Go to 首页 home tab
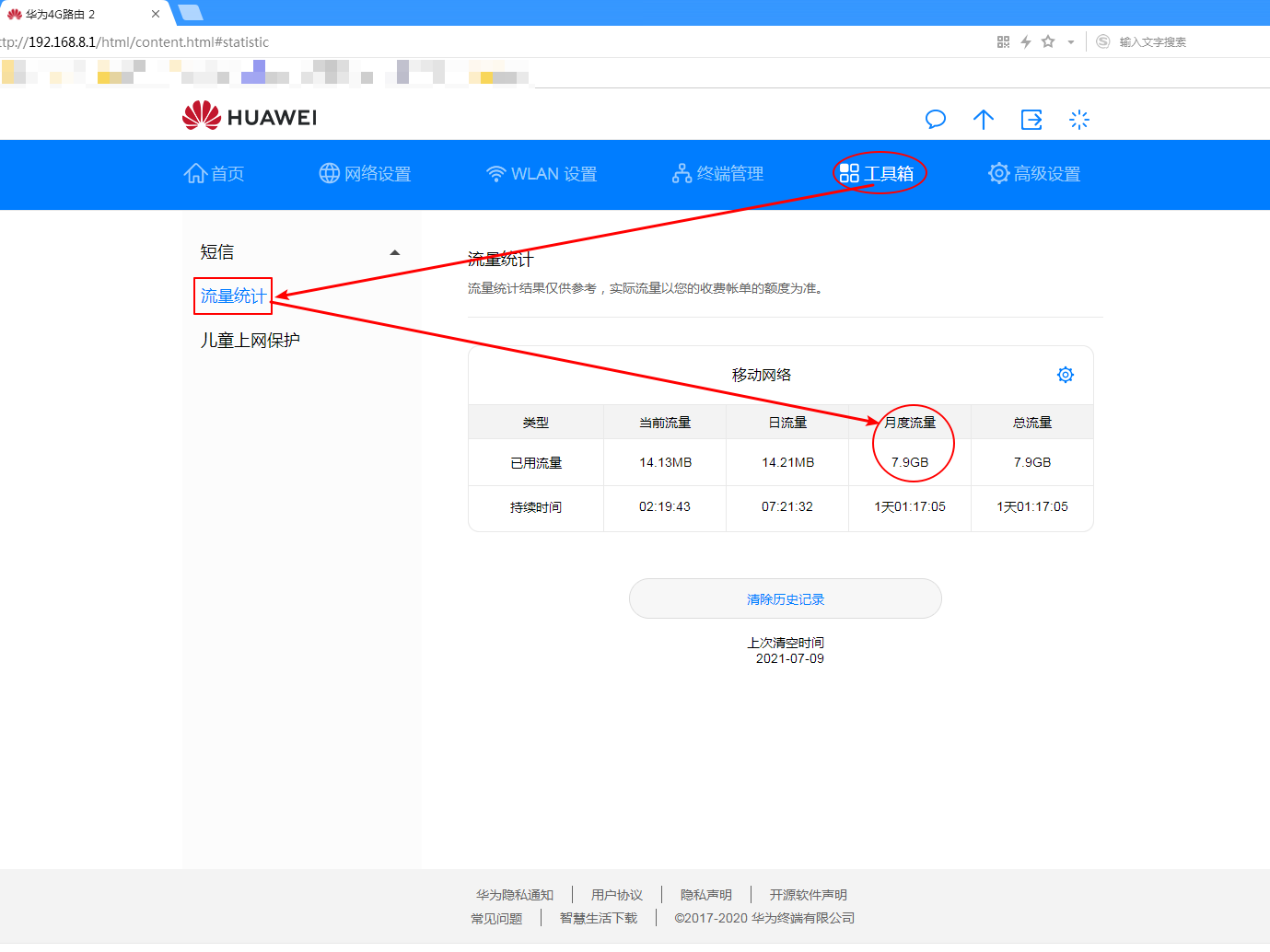Screen dimensions: 1270x952 point(214,174)
